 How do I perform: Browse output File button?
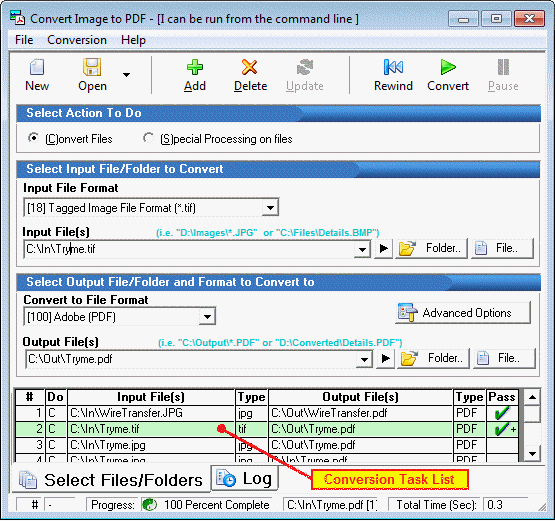pos(504,358)
